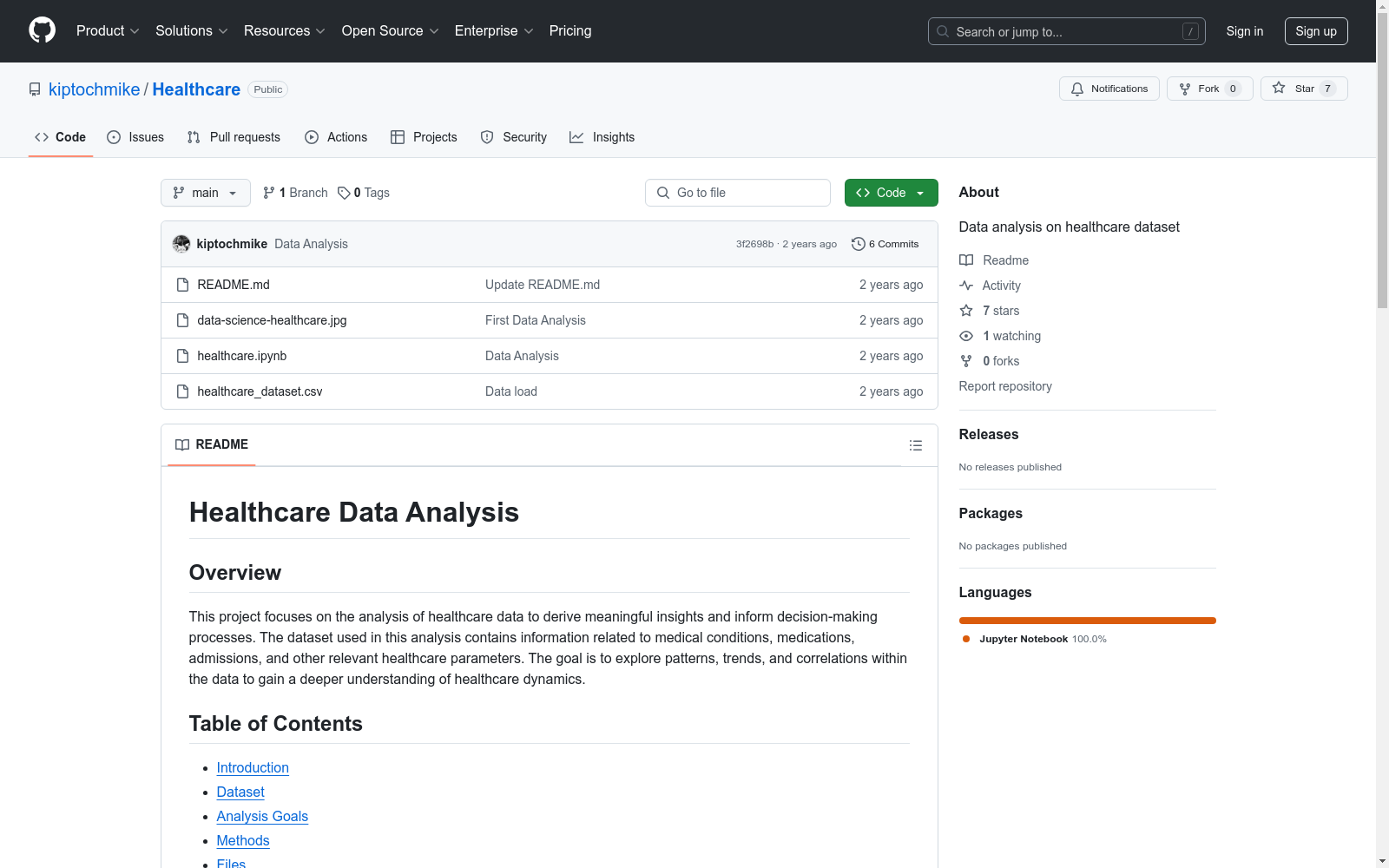
Task: Click the star icon beside 7 stars
Action: coord(966,311)
